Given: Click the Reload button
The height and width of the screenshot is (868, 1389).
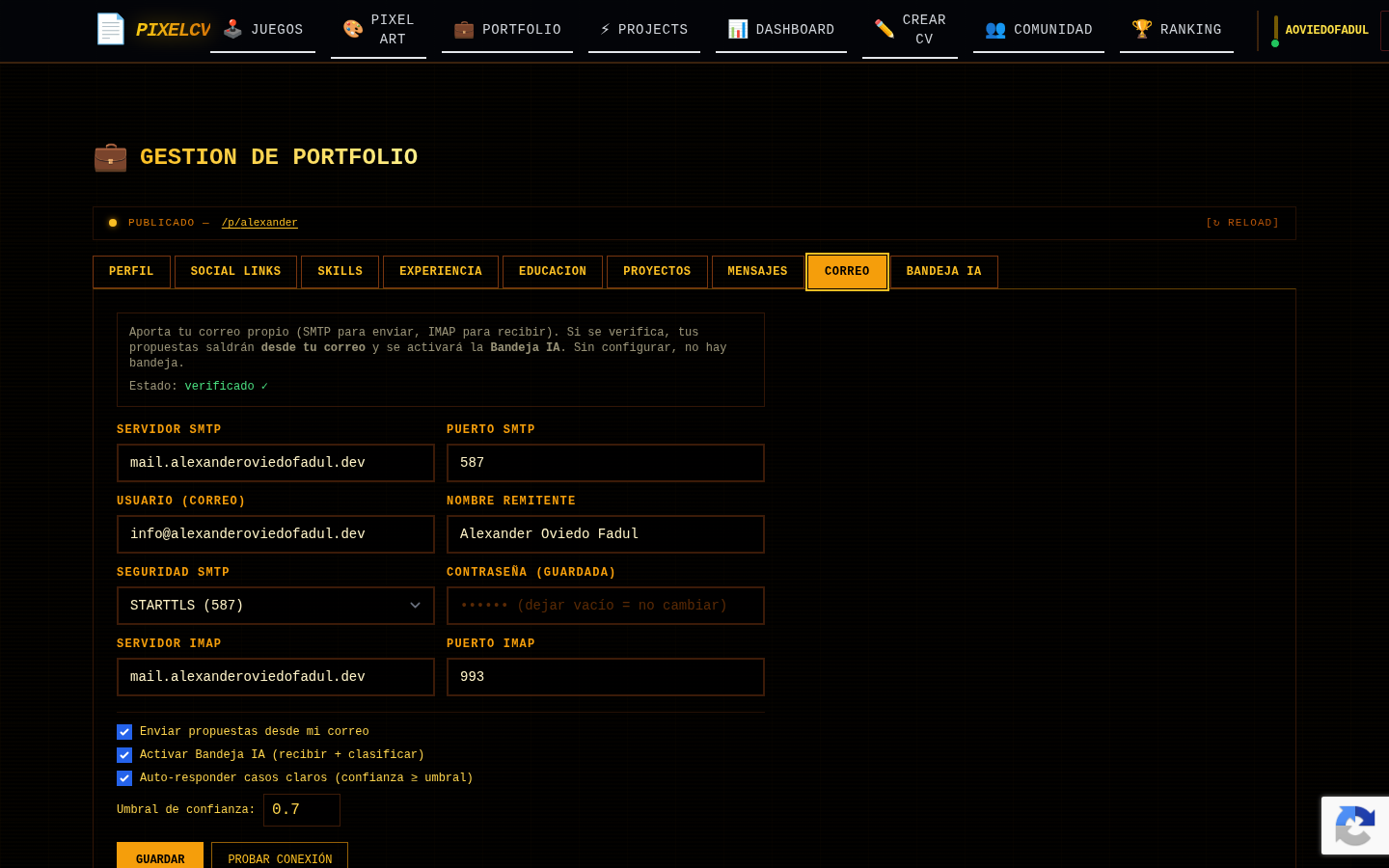Looking at the screenshot, I should click(x=1242, y=223).
